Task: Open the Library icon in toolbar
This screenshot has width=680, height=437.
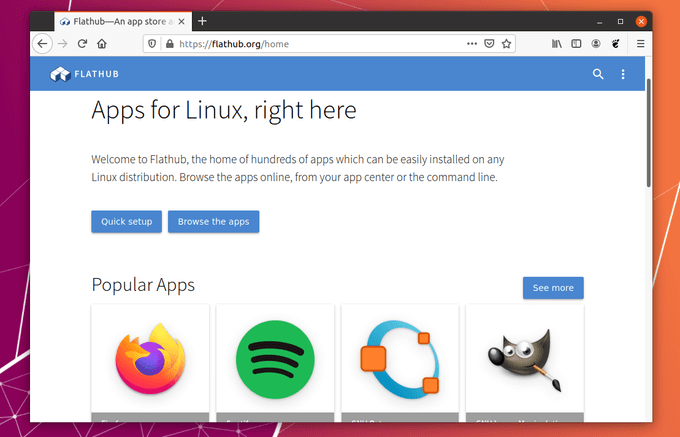Action: (557, 44)
